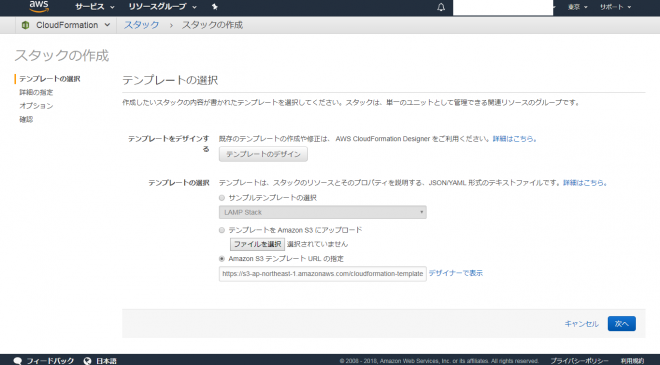Viewport: 660px width, 365px height.
Task: Open the notifications bell icon
Action: point(441,7)
